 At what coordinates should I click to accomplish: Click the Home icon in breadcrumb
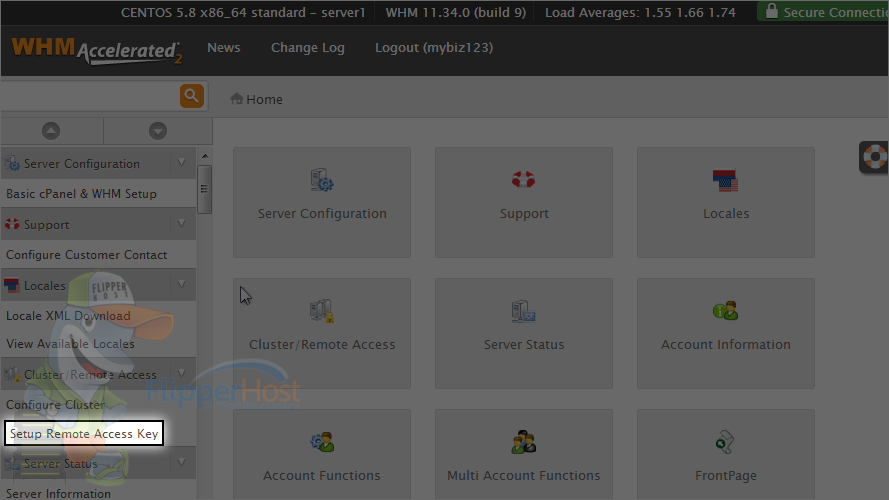pyautogui.click(x=236, y=99)
